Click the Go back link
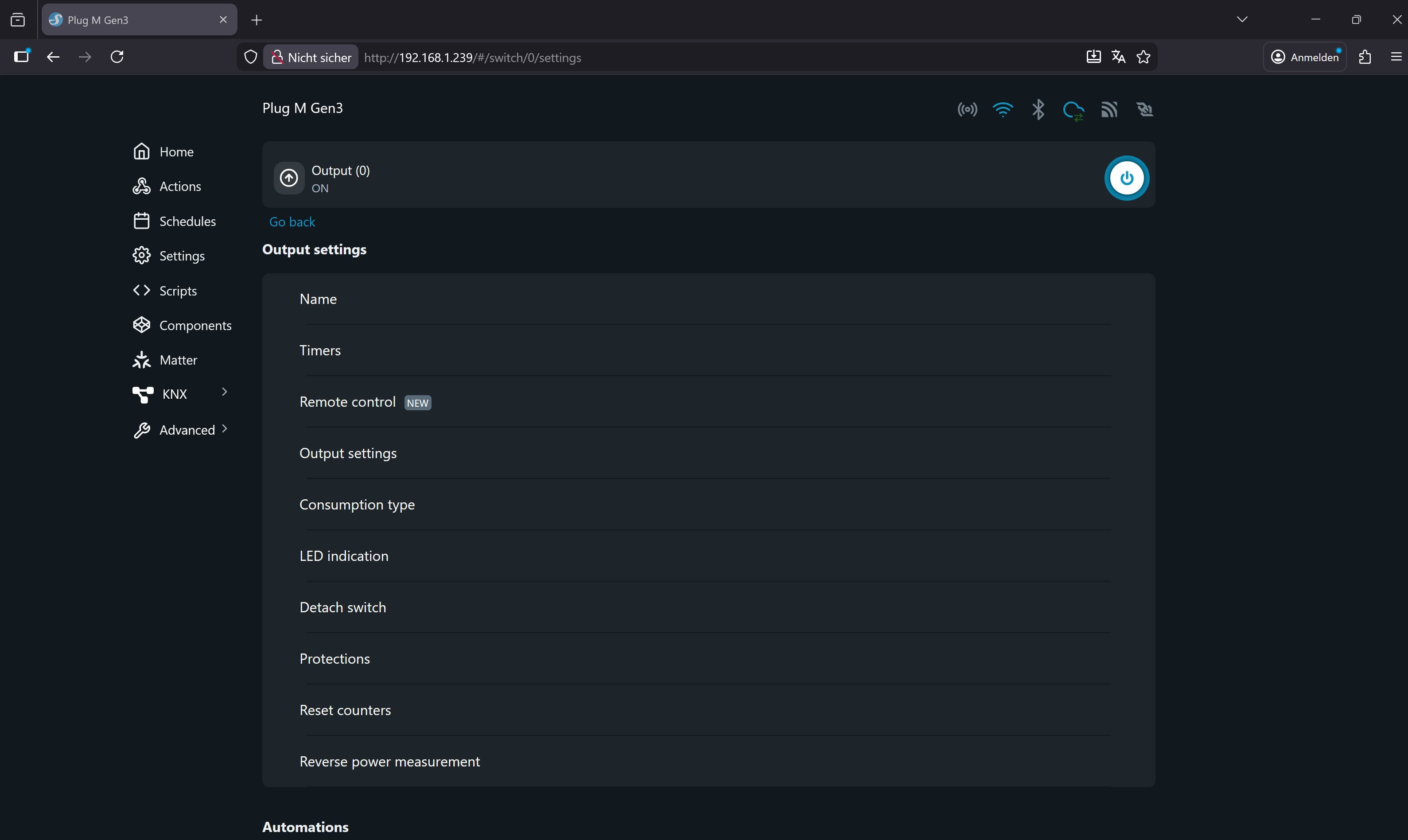The height and width of the screenshot is (840, 1408). pos(292,222)
